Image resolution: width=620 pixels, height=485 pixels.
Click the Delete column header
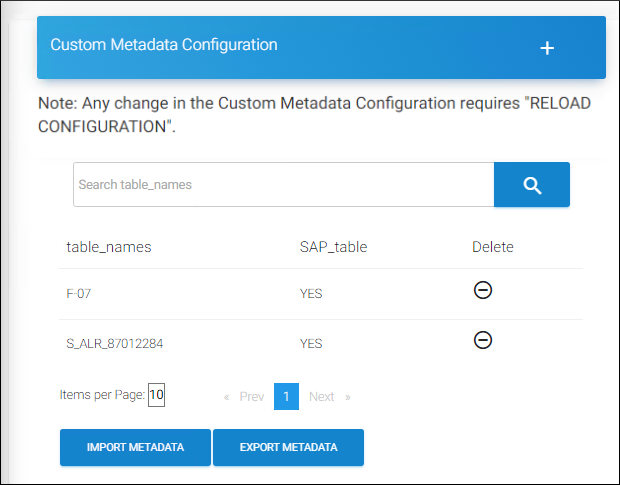click(x=492, y=247)
